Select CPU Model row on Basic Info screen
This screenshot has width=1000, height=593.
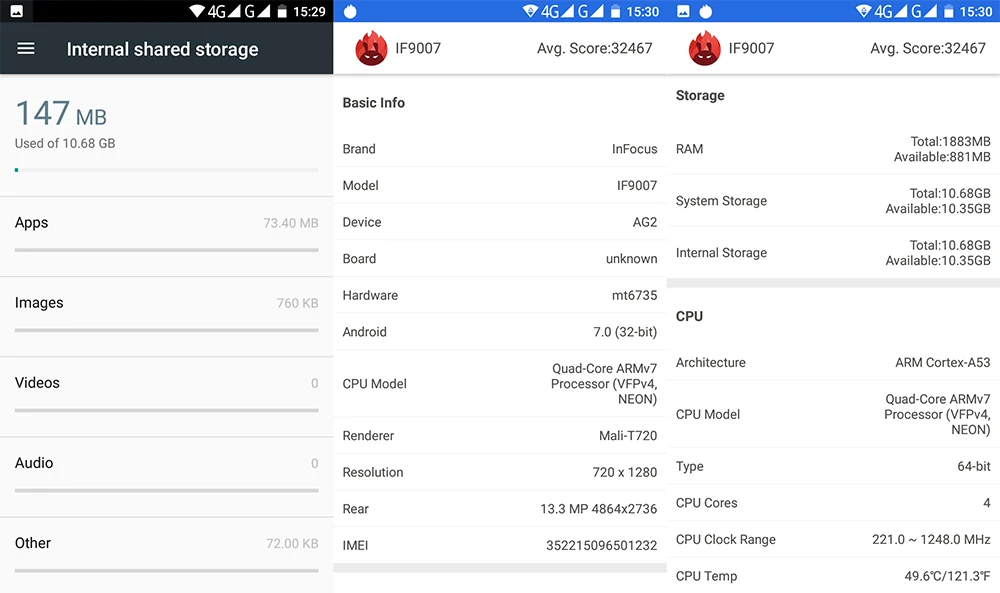coord(500,384)
